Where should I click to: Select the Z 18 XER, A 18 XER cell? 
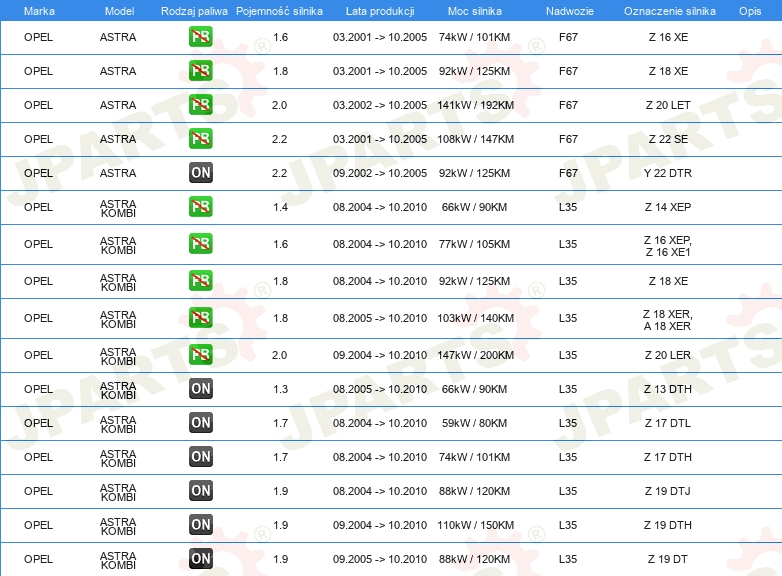pos(668,320)
